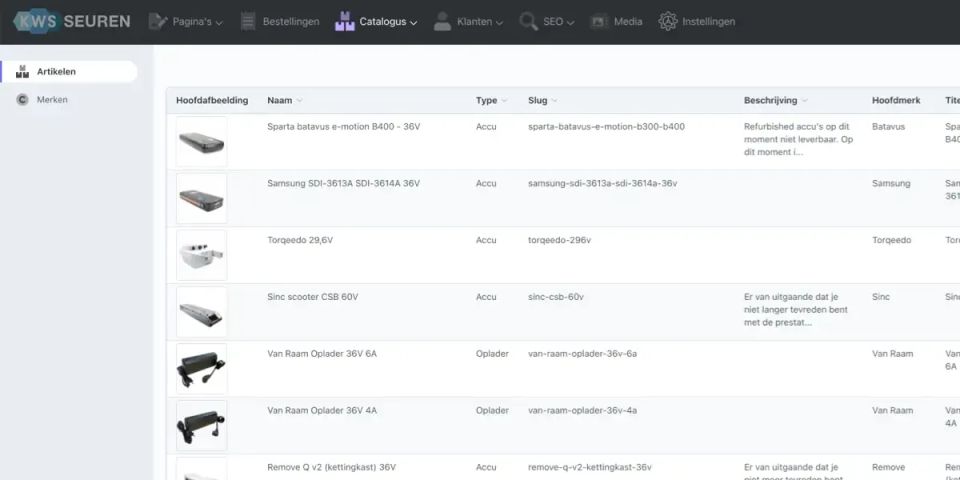Viewport: 960px width, 480px height.
Task: Open Sinc scooter CSB 60V thumbnail
Action: point(201,312)
